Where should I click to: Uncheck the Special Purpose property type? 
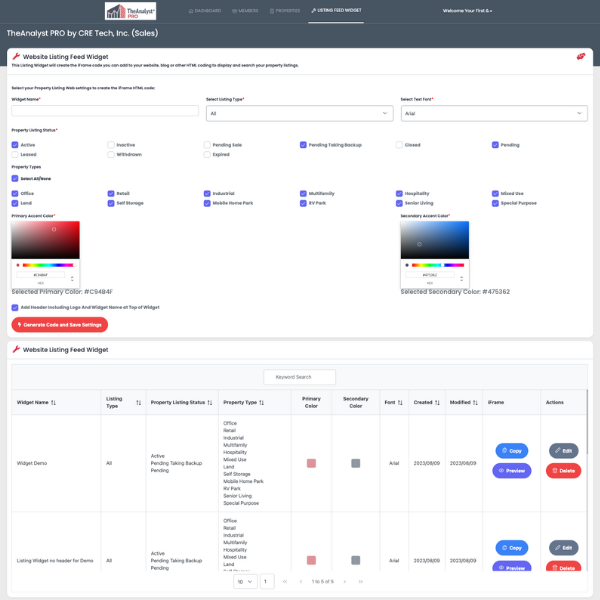point(495,203)
